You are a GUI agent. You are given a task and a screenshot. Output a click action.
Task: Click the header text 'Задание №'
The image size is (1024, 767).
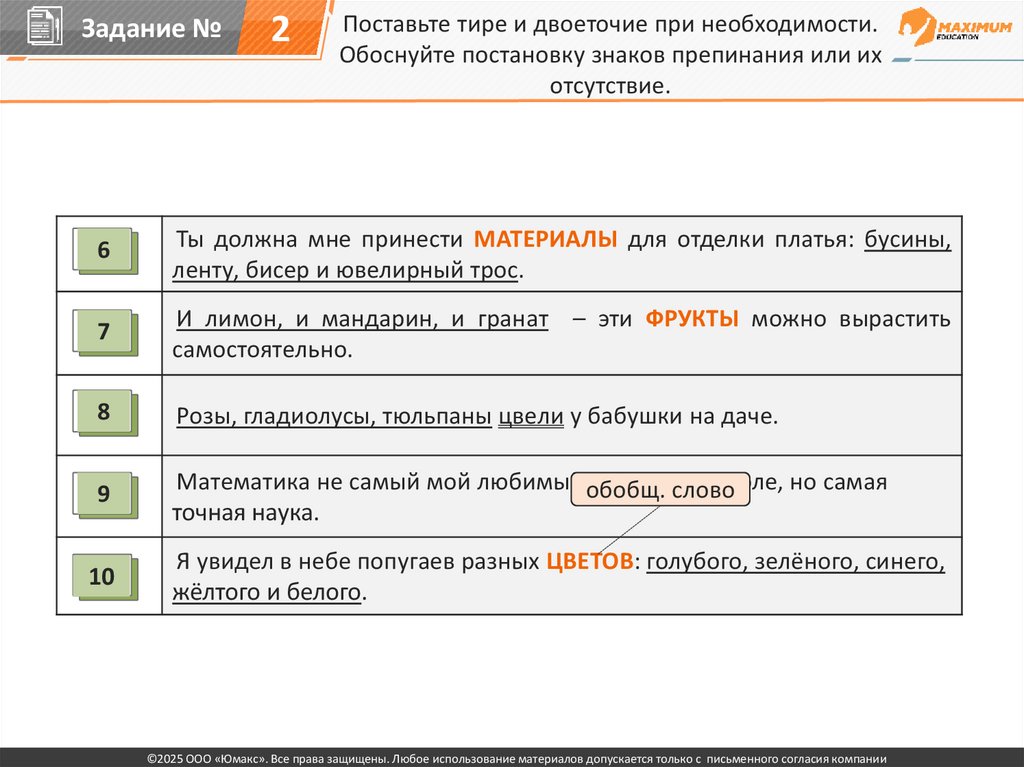(x=152, y=28)
